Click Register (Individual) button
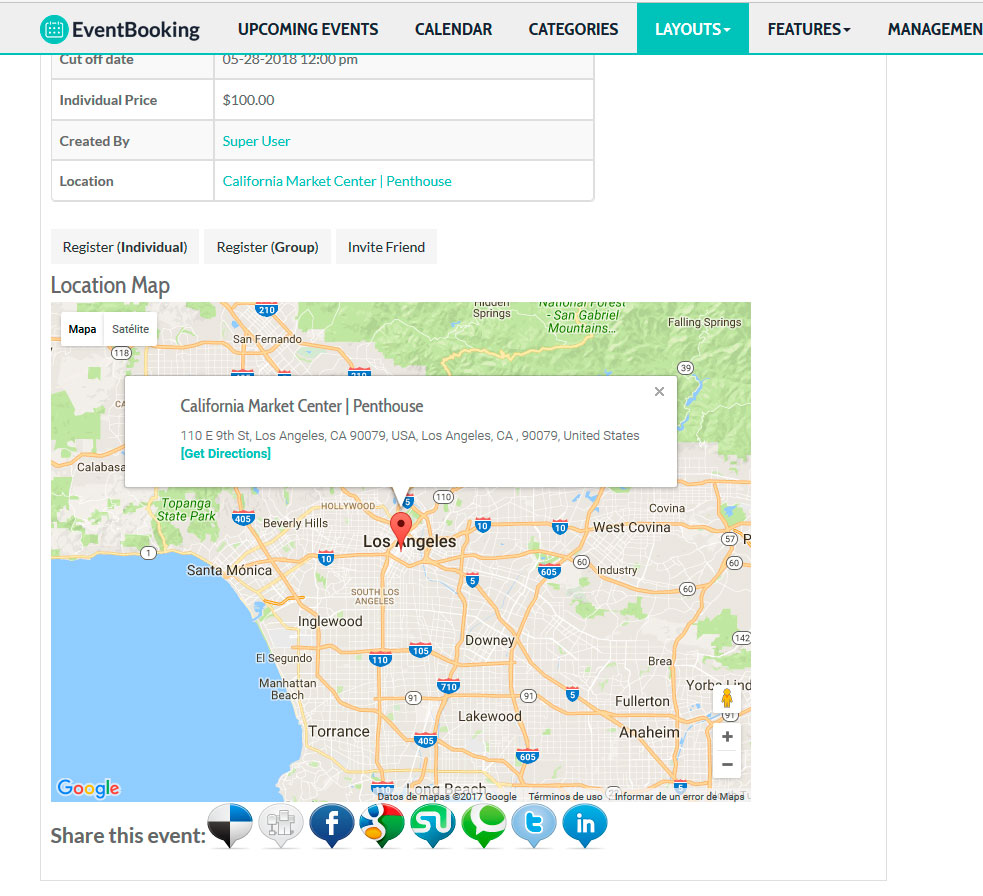 tap(125, 247)
